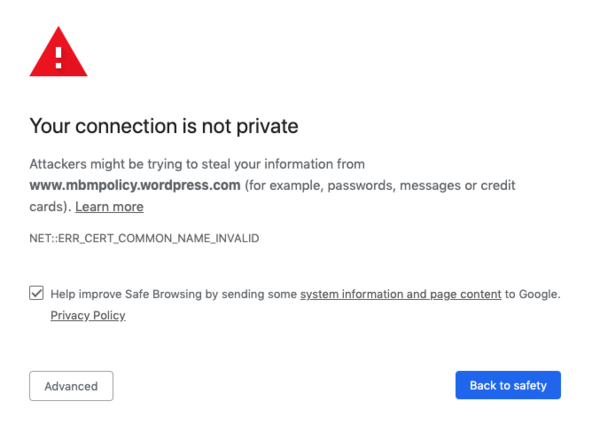This screenshot has width=600, height=425.
Task: Click the red warning triangle icon
Action: [59, 52]
